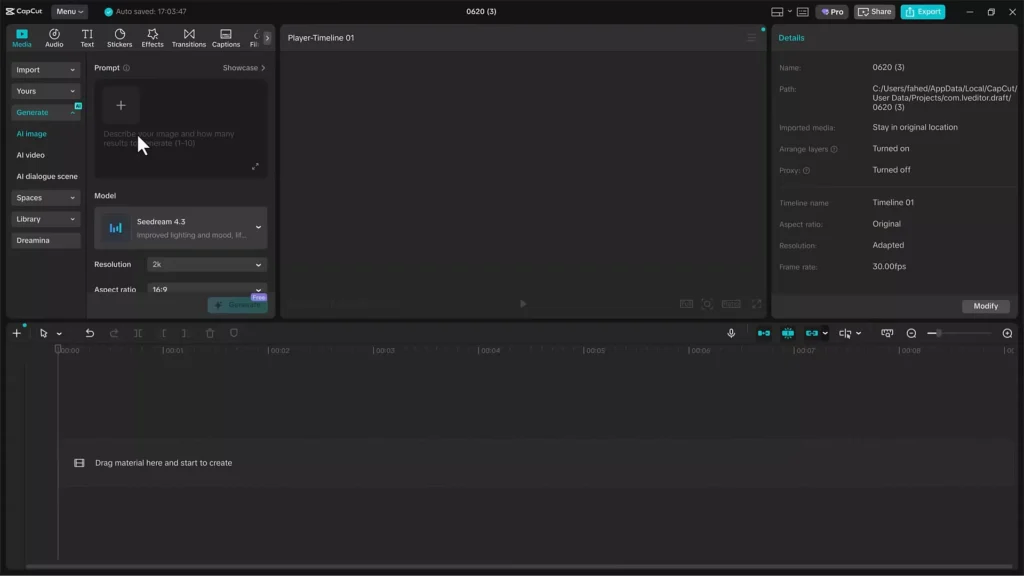Screen dimensions: 1024x576
Task: Click the Delete trash icon
Action: [210, 333]
